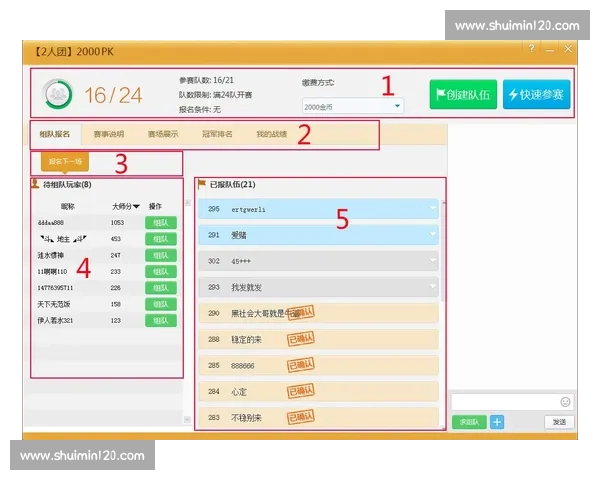Screen dimensions: 600x480
Task: Click the 发送 send button
Action: tap(559, 422)
